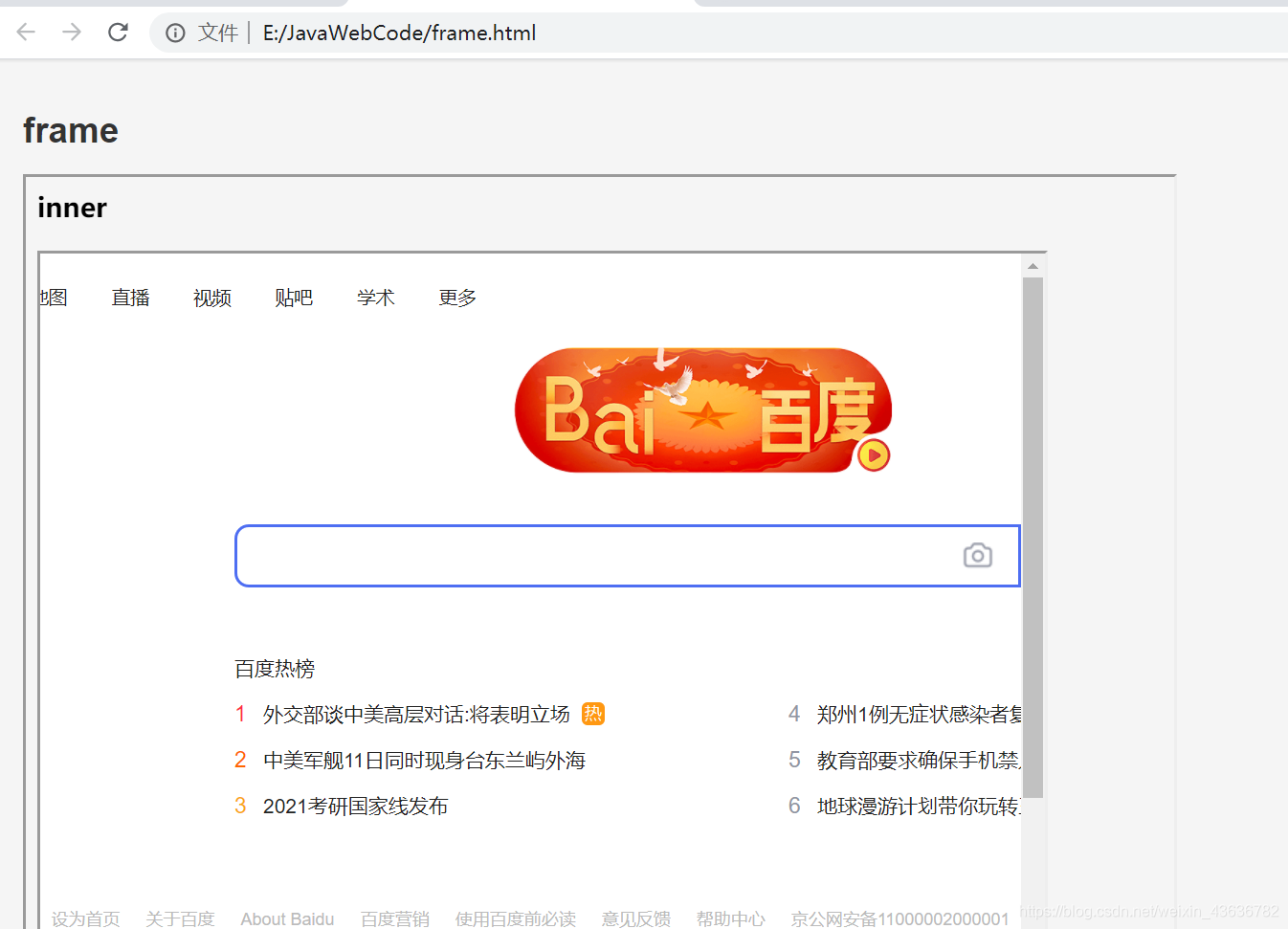Click the browser forward arrow
1288x929 pixels.
(72, 33)
